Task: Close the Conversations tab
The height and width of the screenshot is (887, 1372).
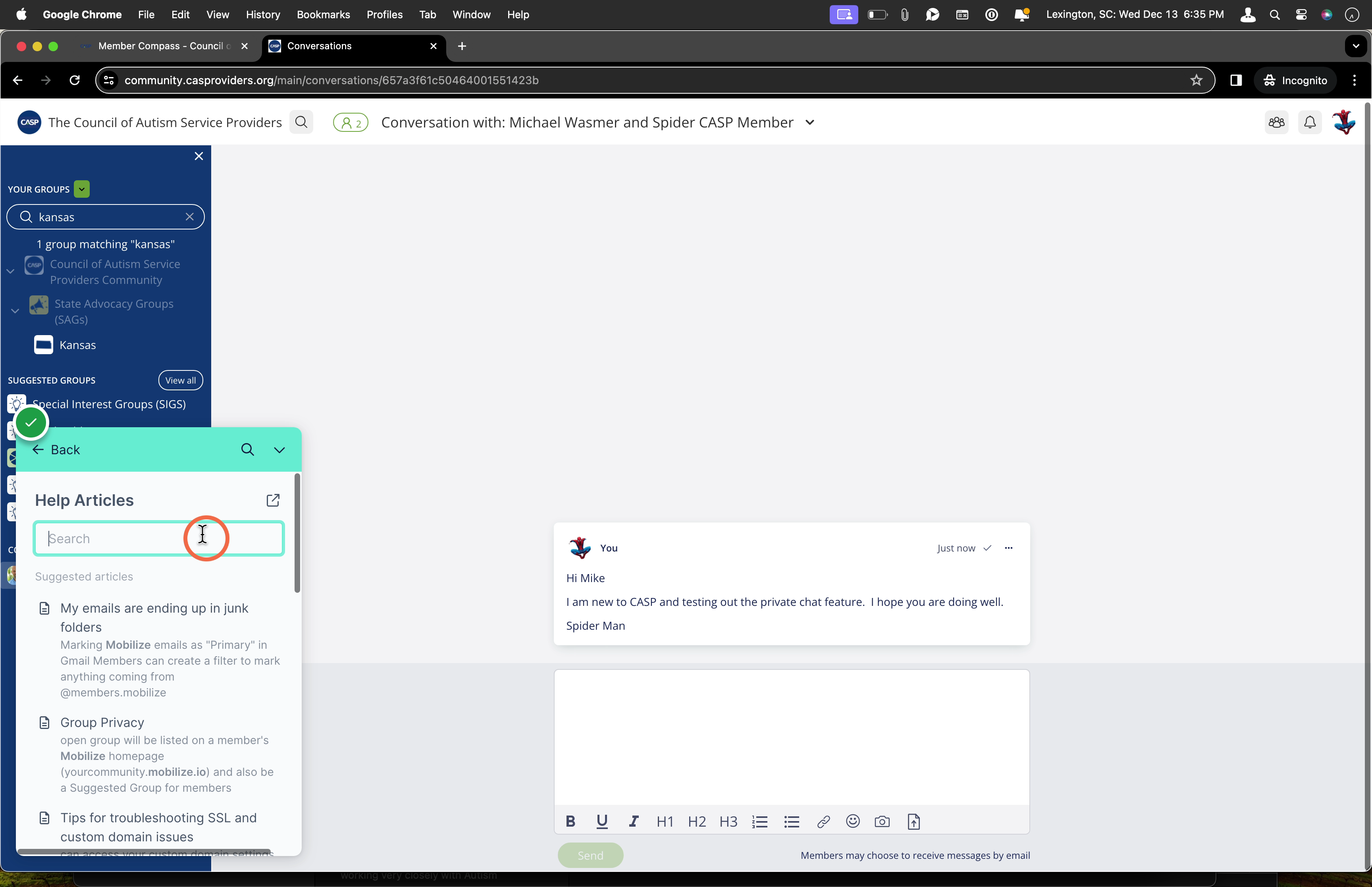Action: point(434,46)
